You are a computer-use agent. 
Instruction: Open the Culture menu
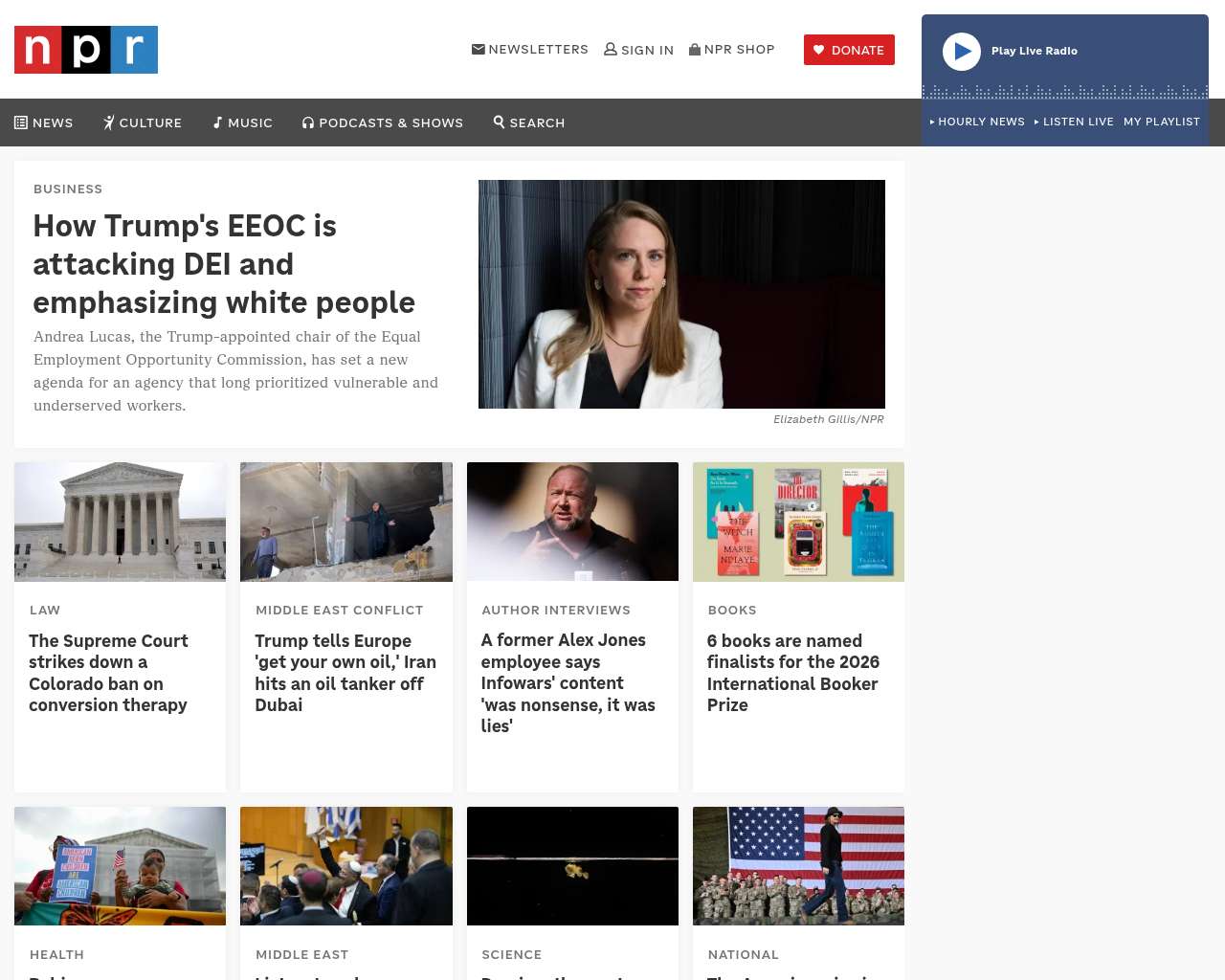pyautogui.click(x=143, y=122)
